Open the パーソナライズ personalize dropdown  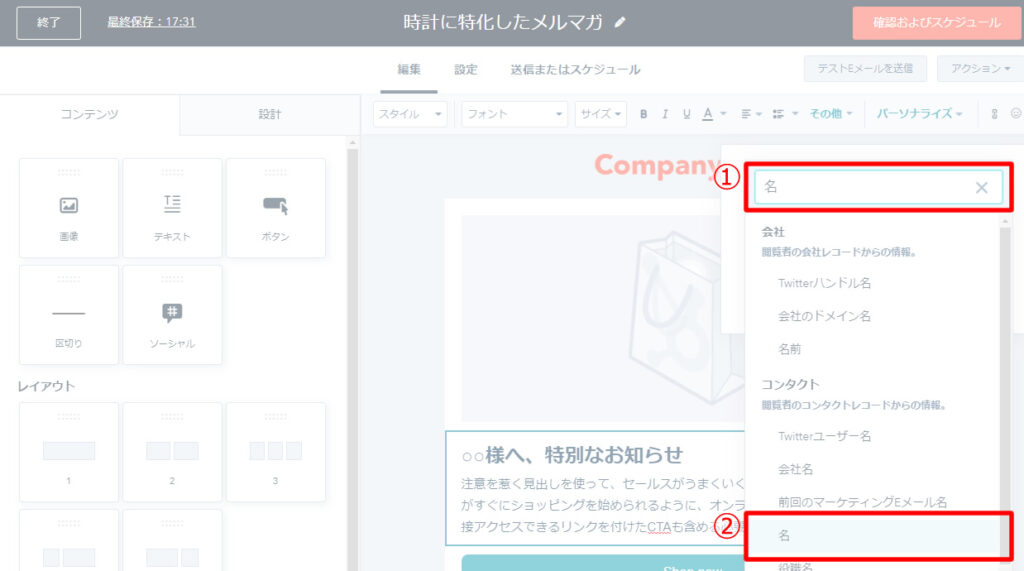pyautogui.click(x=919, y=114)
